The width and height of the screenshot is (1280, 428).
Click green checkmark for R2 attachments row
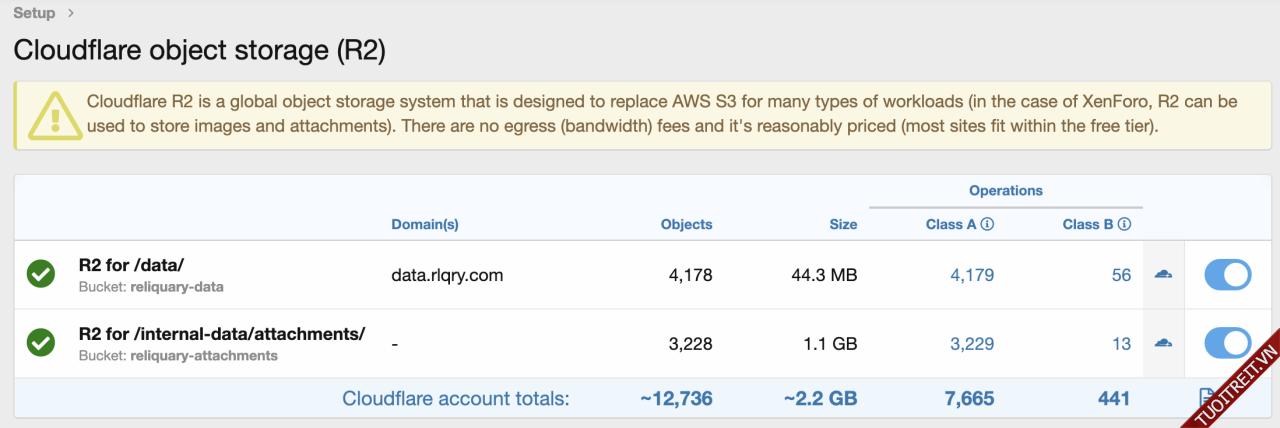[41, 343]
